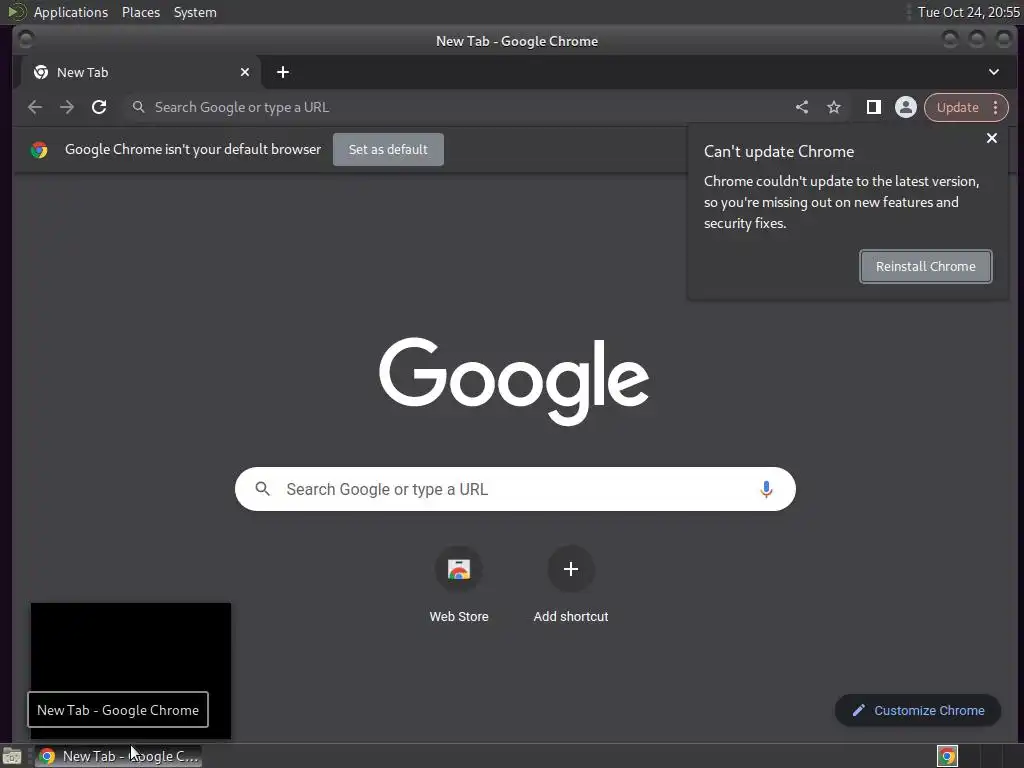The width and height of the screenshot is (1024, 768).
Task: Open a new tab with the plus button
Action: pos(283,72)
